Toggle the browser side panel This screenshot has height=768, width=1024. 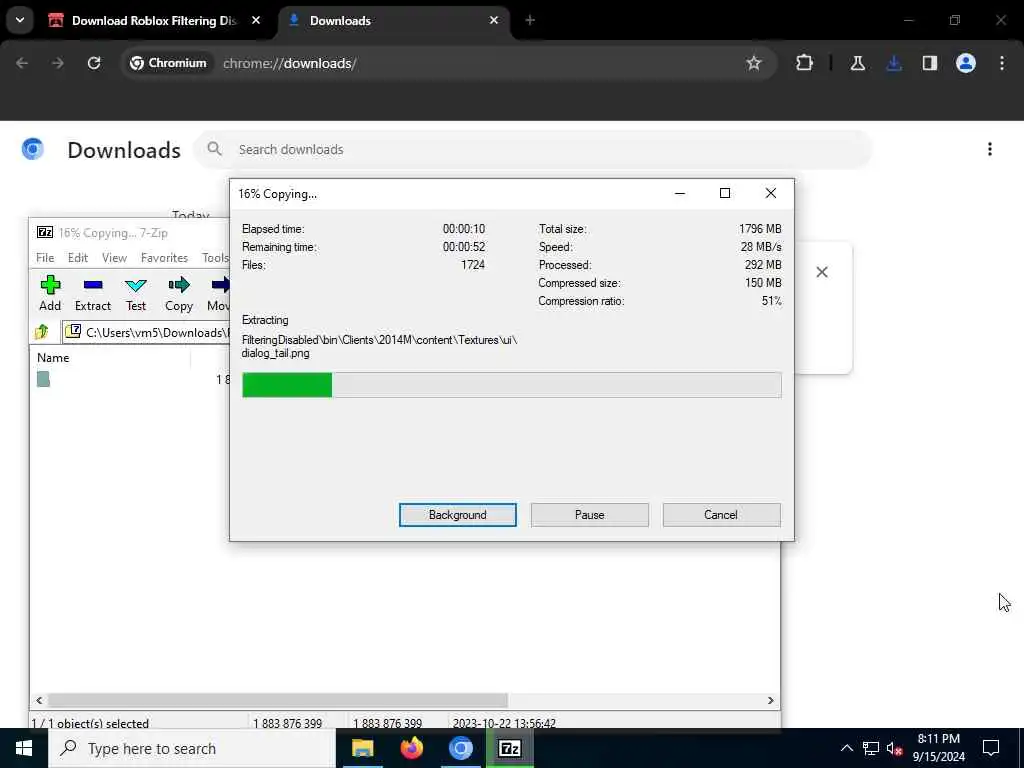930,63
